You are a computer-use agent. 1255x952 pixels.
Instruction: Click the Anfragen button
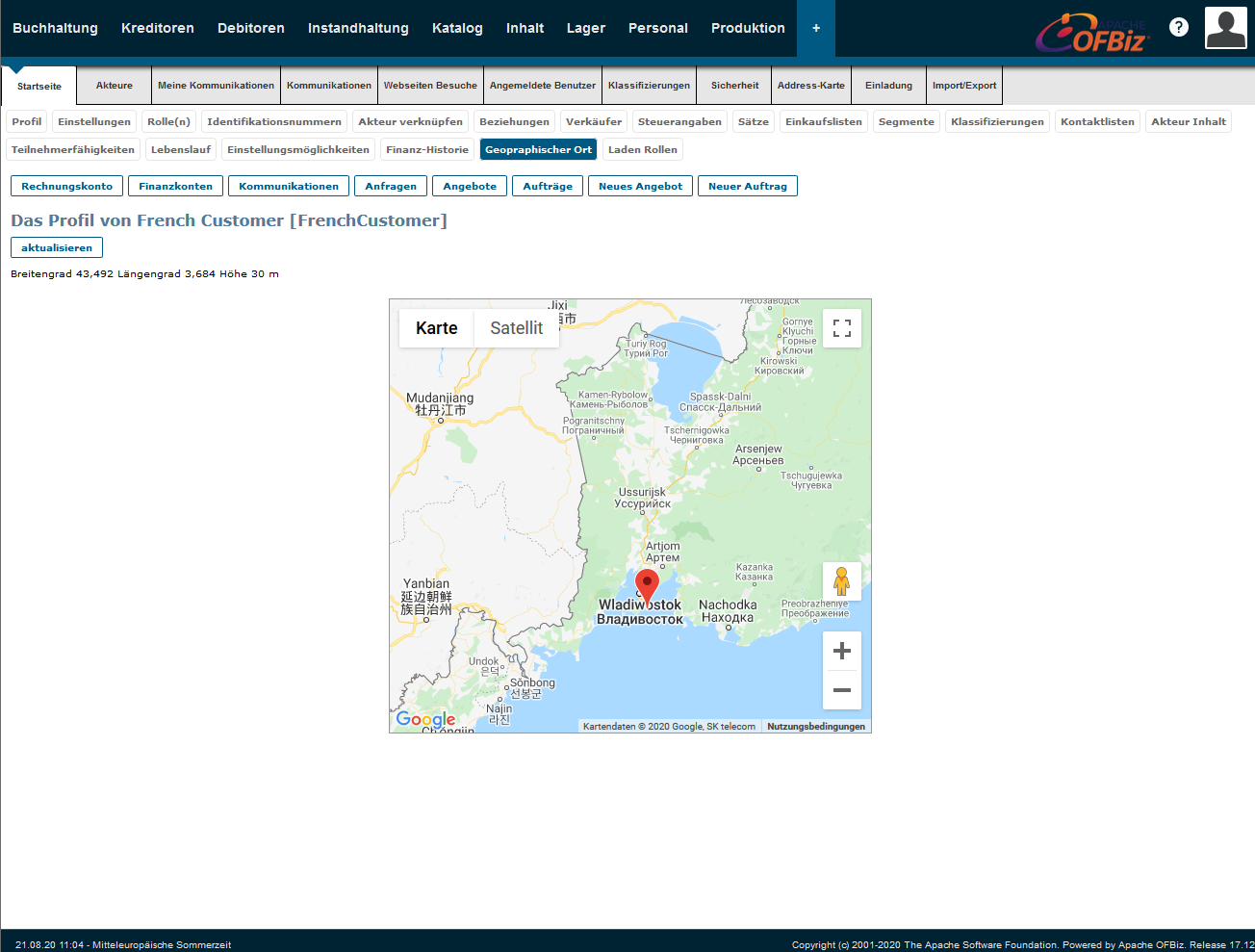(391, 186)
